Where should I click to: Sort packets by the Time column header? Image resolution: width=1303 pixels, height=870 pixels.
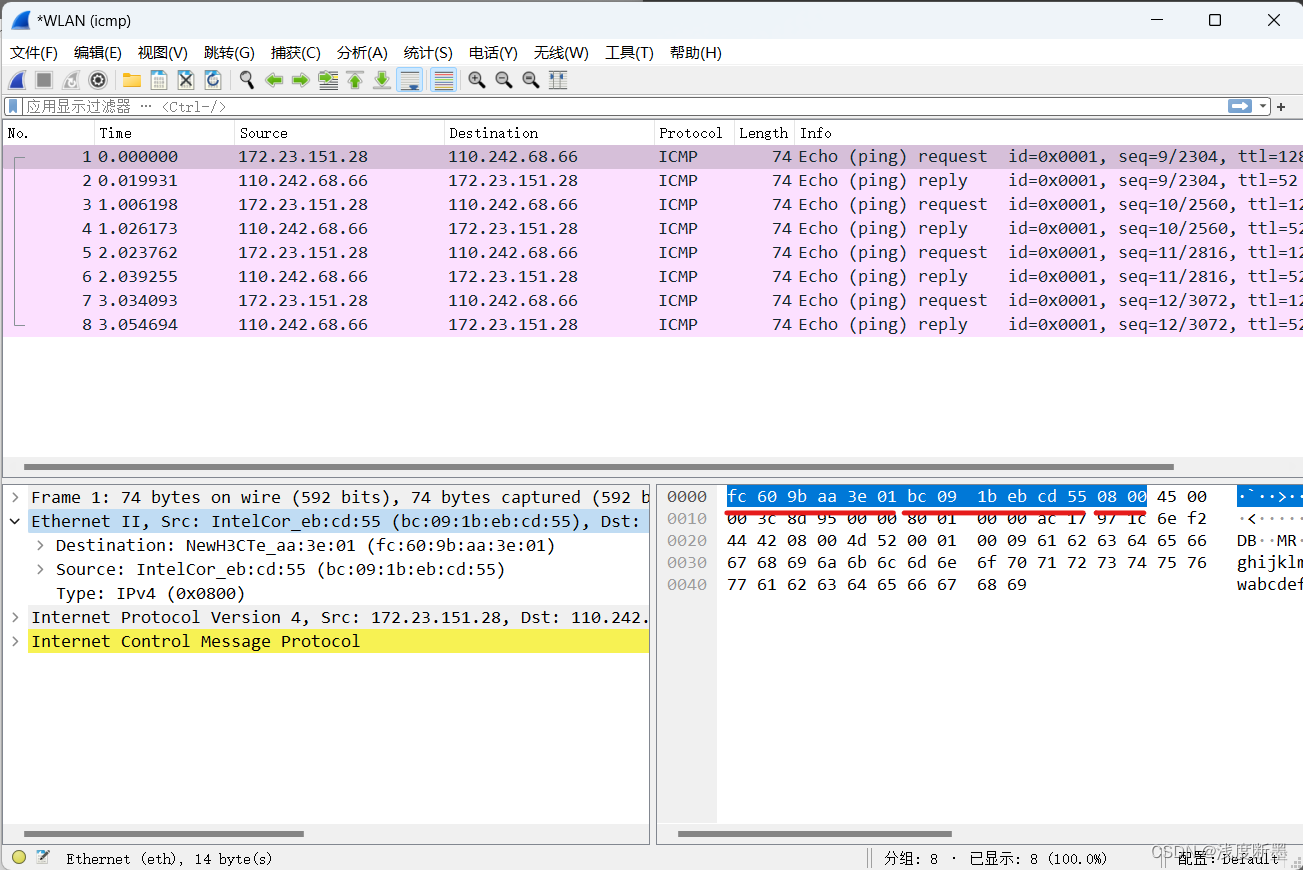point(165,132)
